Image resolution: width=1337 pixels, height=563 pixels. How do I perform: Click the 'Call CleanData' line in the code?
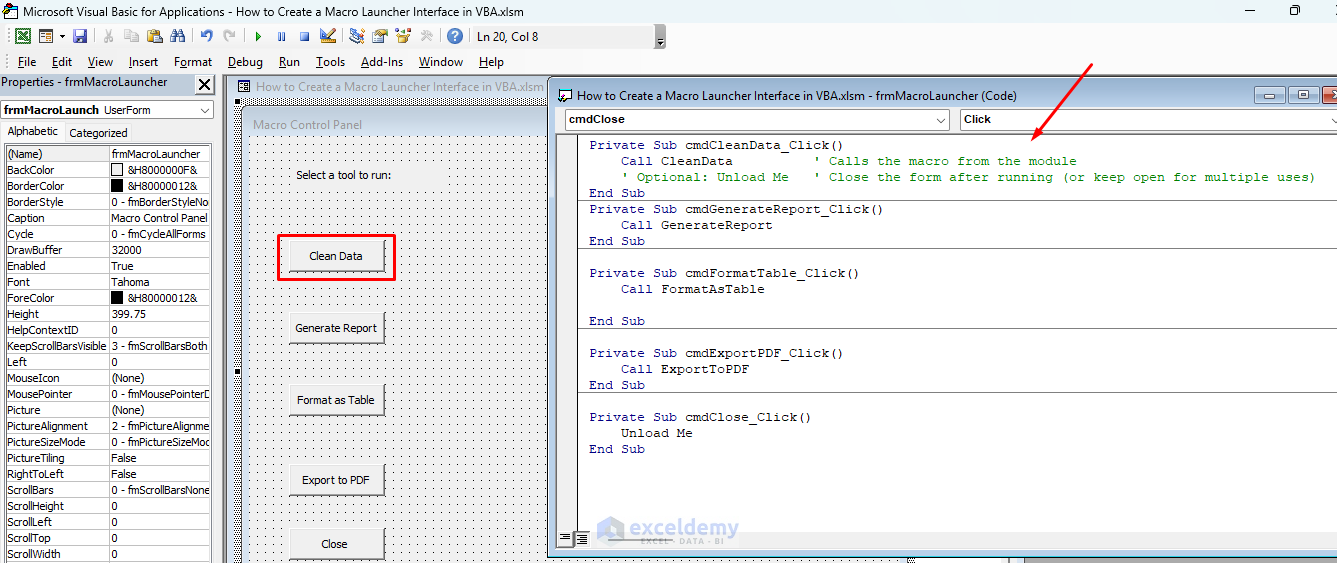(676, 161)
